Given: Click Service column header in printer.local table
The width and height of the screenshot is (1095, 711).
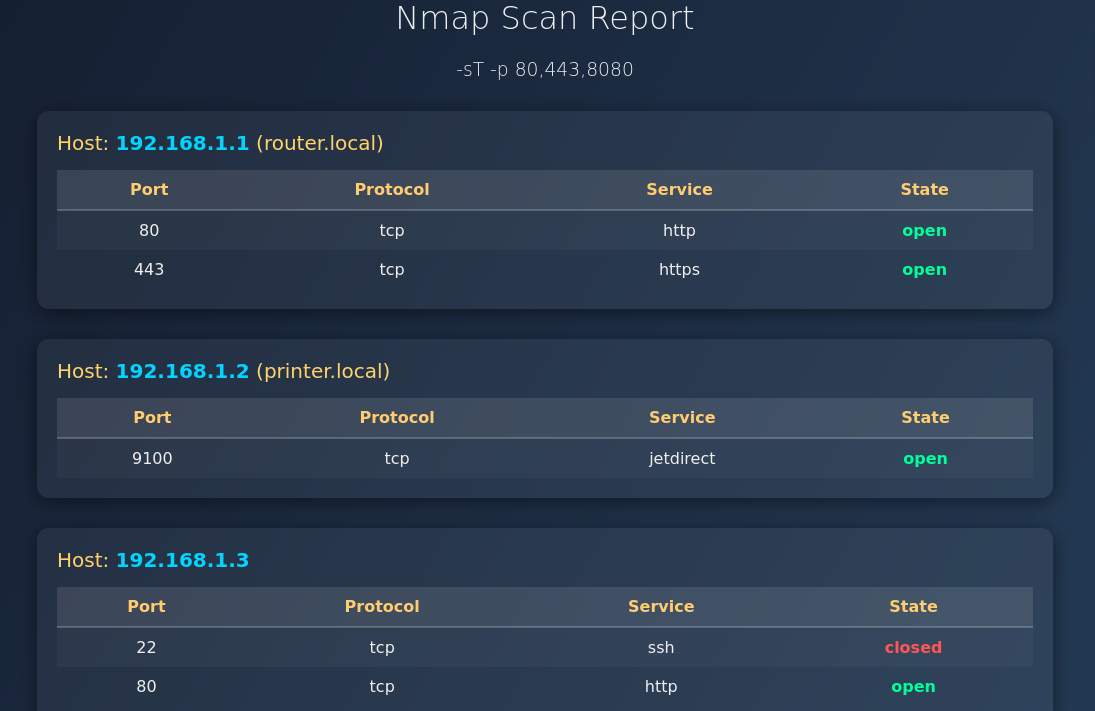Looking at the screenshot, I should (x=682, y=418).
